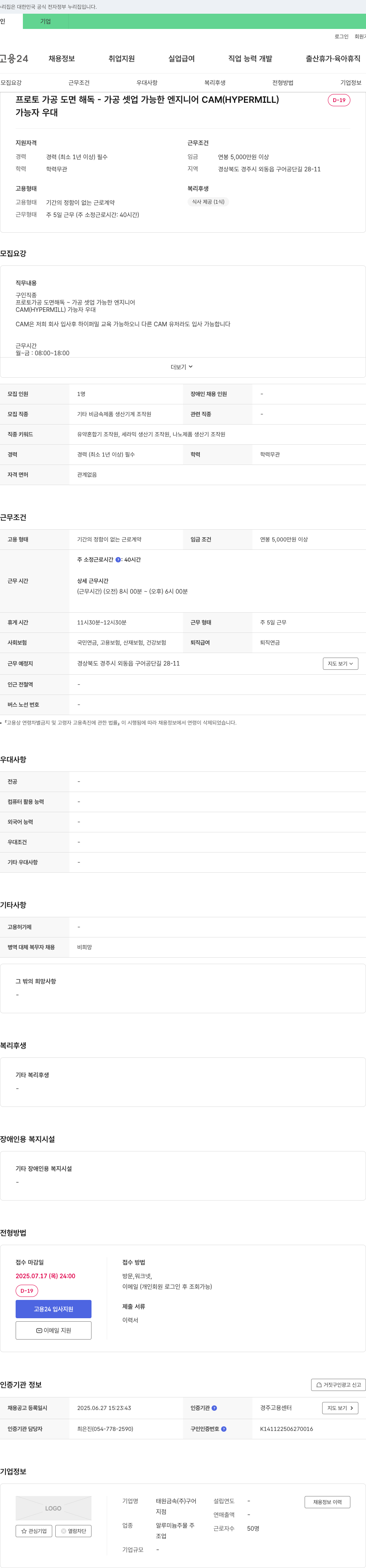
Task: Open the 채용정보 main menu
Action: pyautogui.click(x=61, y=58)
